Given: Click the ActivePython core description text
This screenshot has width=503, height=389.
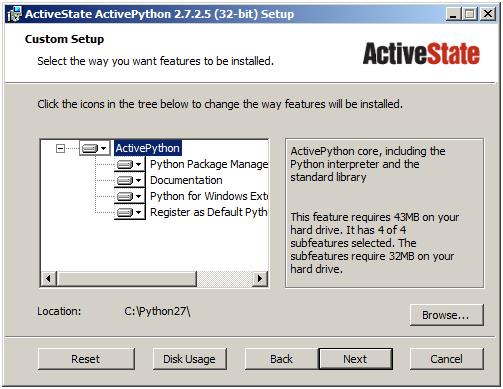Looking at the screenshot, I should pyautogui.click(x=368, y=164).
